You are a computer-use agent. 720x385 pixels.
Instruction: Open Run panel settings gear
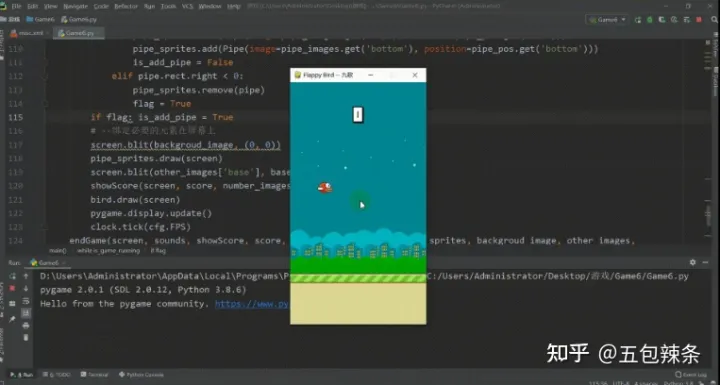point(692,262)
